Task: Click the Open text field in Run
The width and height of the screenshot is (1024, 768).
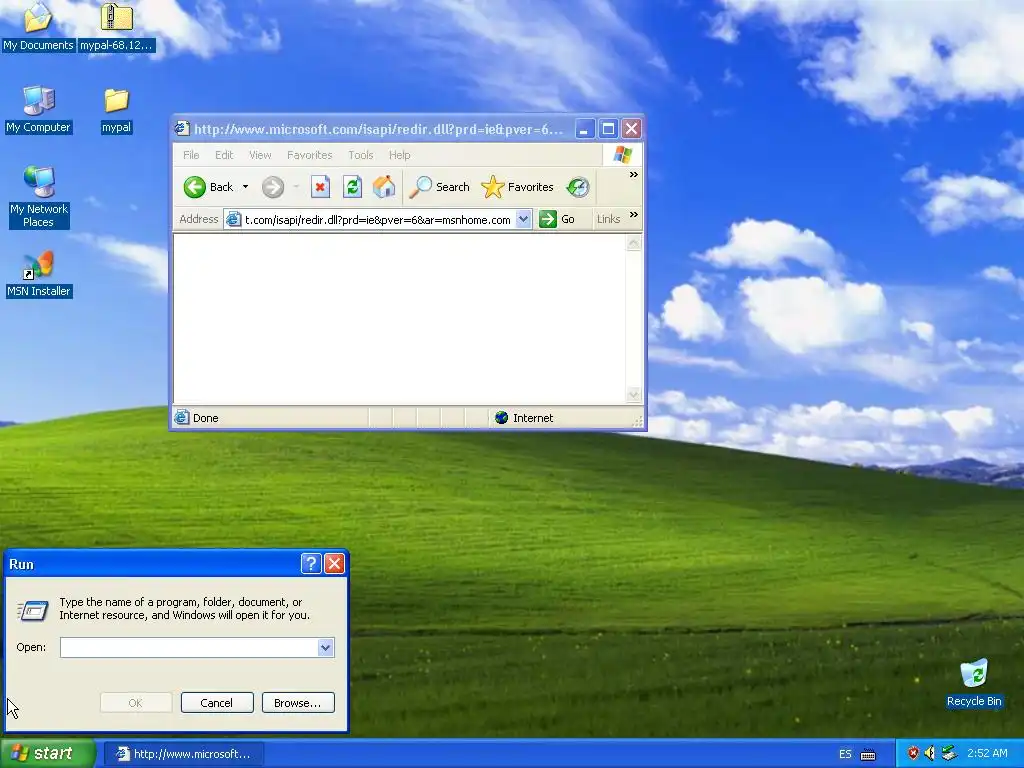Action: (189, 647)
